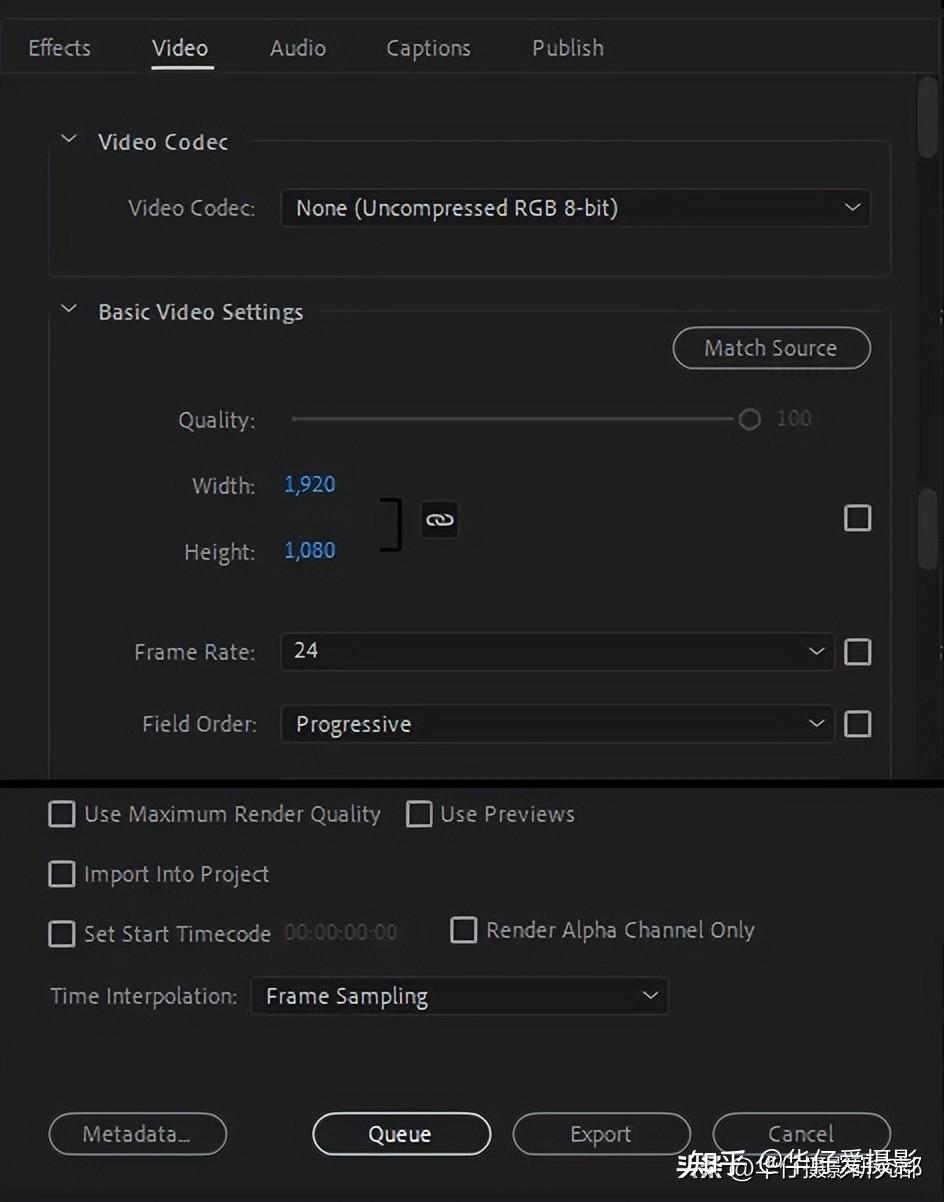Check Render Alpha Channel Only
The width and height of the screenshot is (944, 1202).
click(464, 930)
